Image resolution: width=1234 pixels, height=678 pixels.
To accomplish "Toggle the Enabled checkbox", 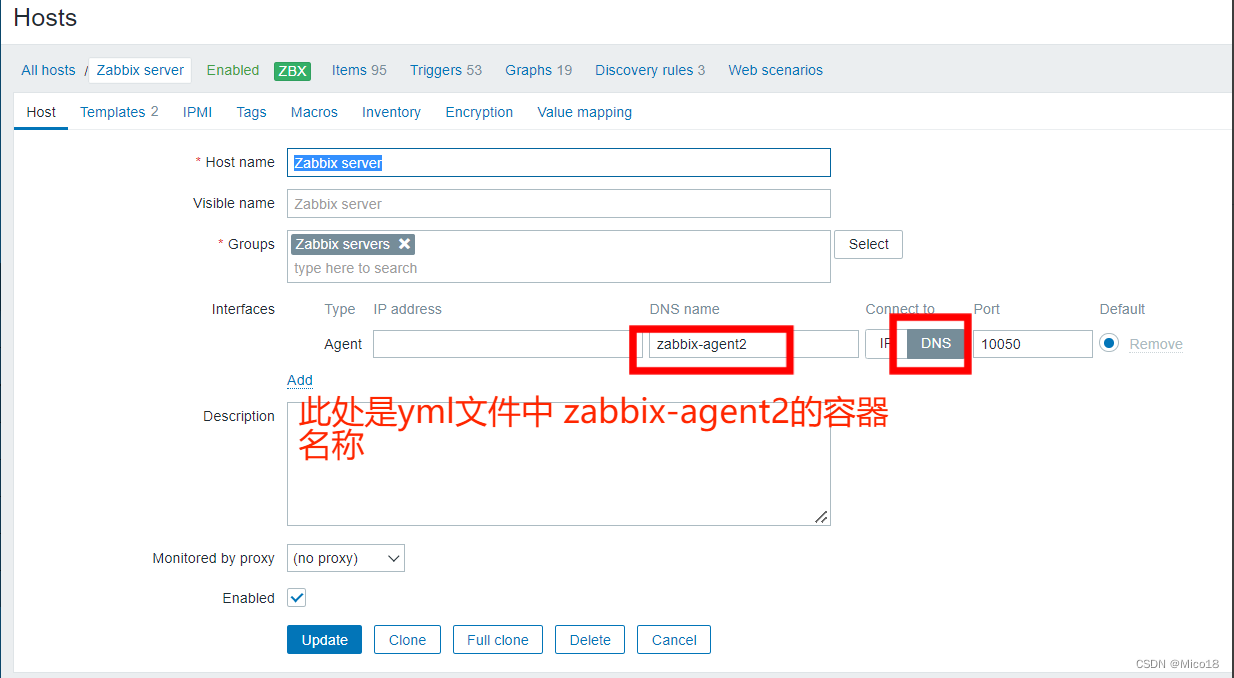I will [x=296, y=598].
